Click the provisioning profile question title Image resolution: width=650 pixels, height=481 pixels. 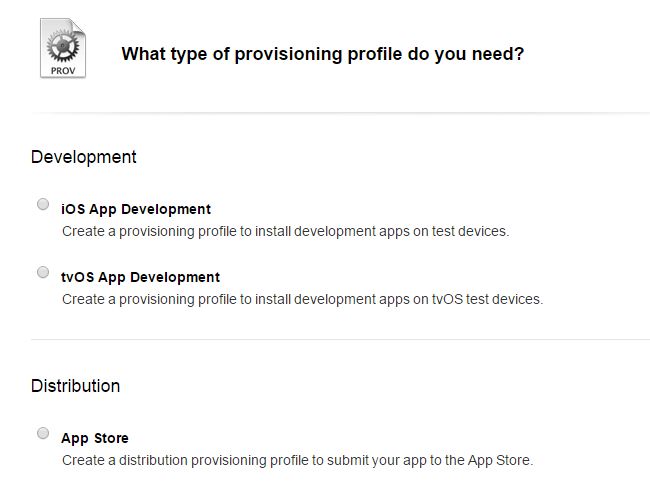322,54
